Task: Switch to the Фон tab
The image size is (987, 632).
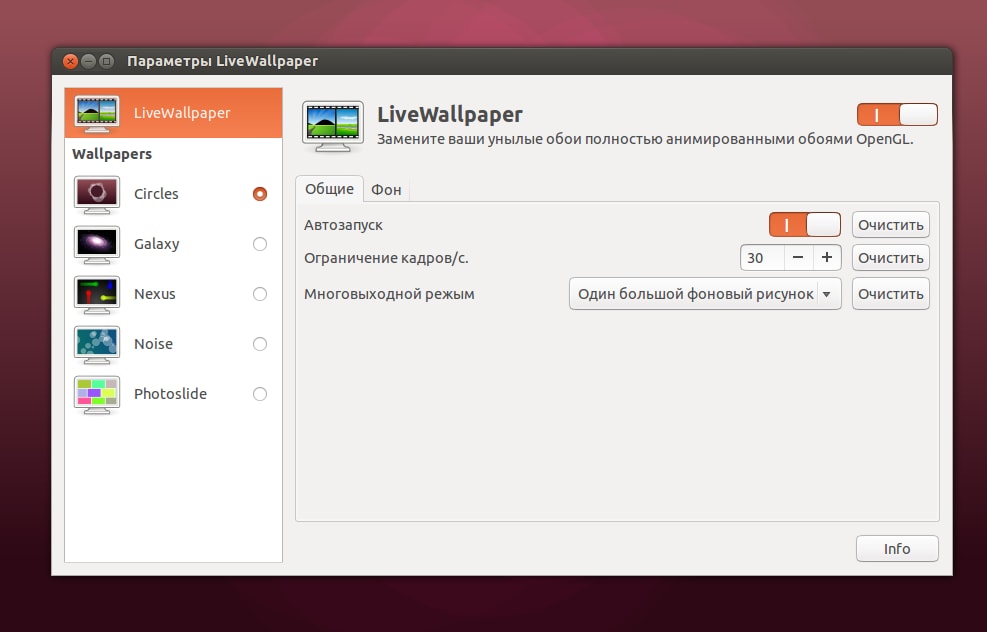Action: click(x=386, y=189)
